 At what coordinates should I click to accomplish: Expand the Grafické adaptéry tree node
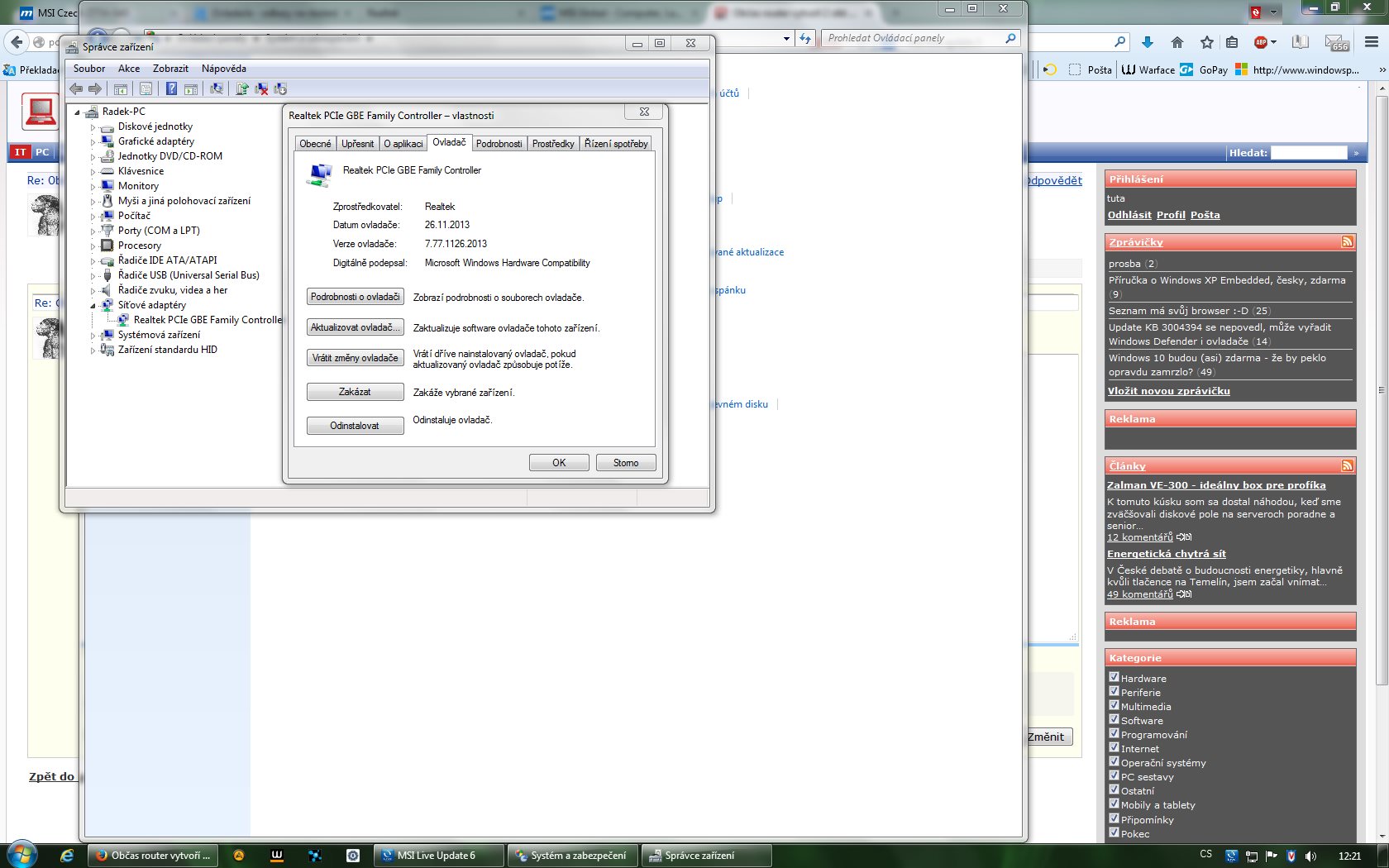(x=93, y=142)
